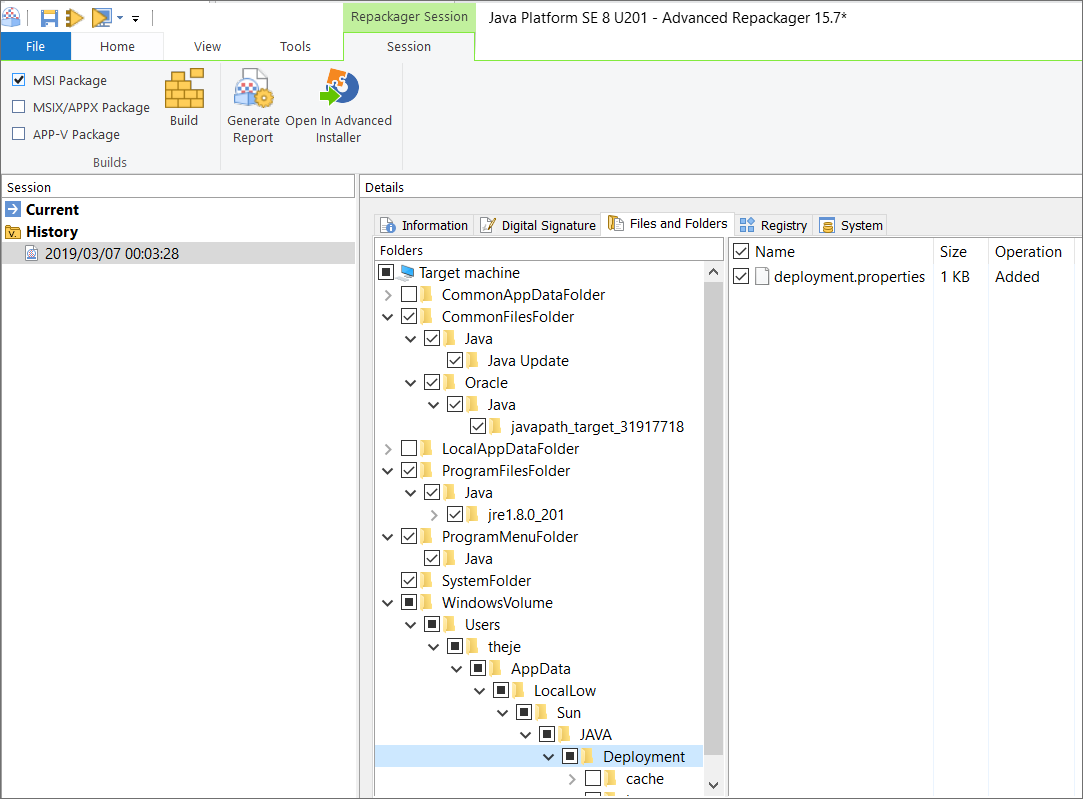
Task: Click the folder tree scrollbar down arrow
Action: coord(713,785)
